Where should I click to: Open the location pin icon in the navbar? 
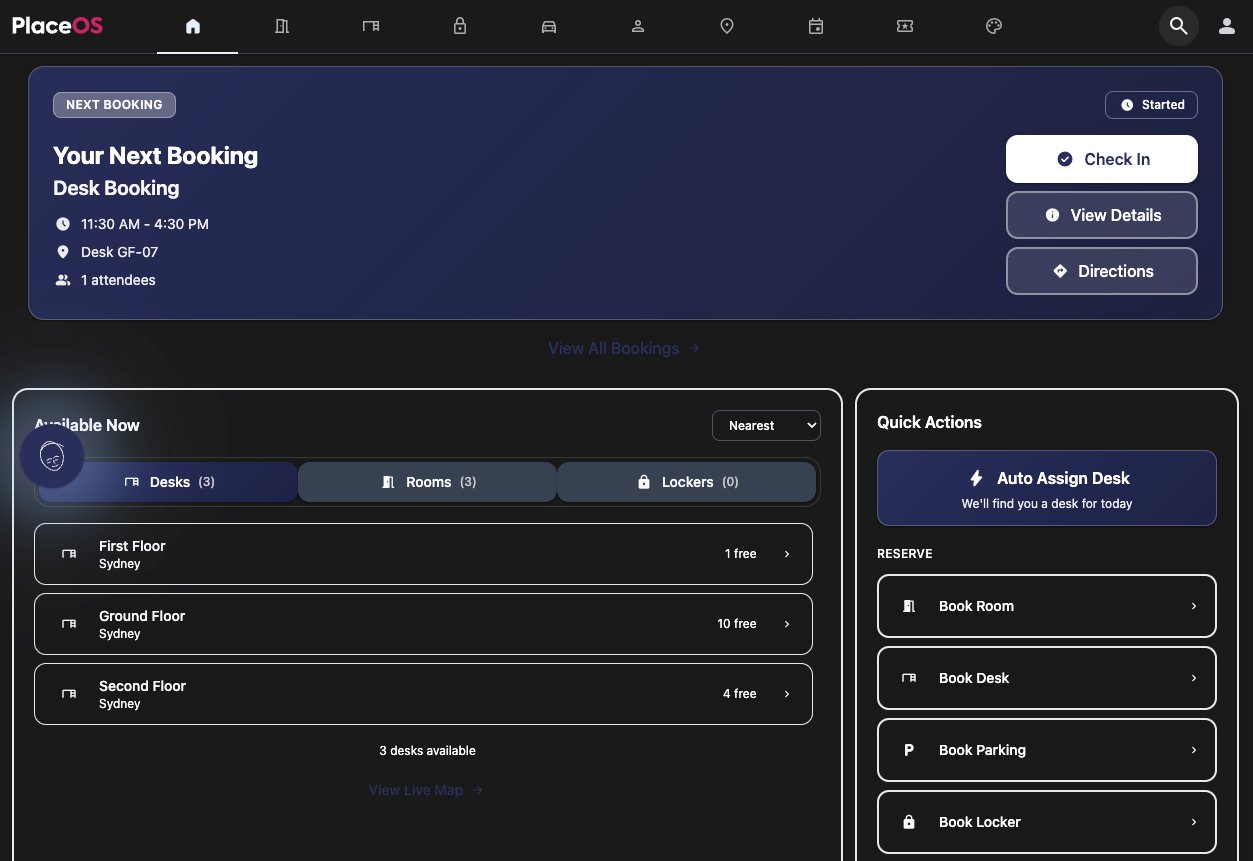click(x=727, y=26)
